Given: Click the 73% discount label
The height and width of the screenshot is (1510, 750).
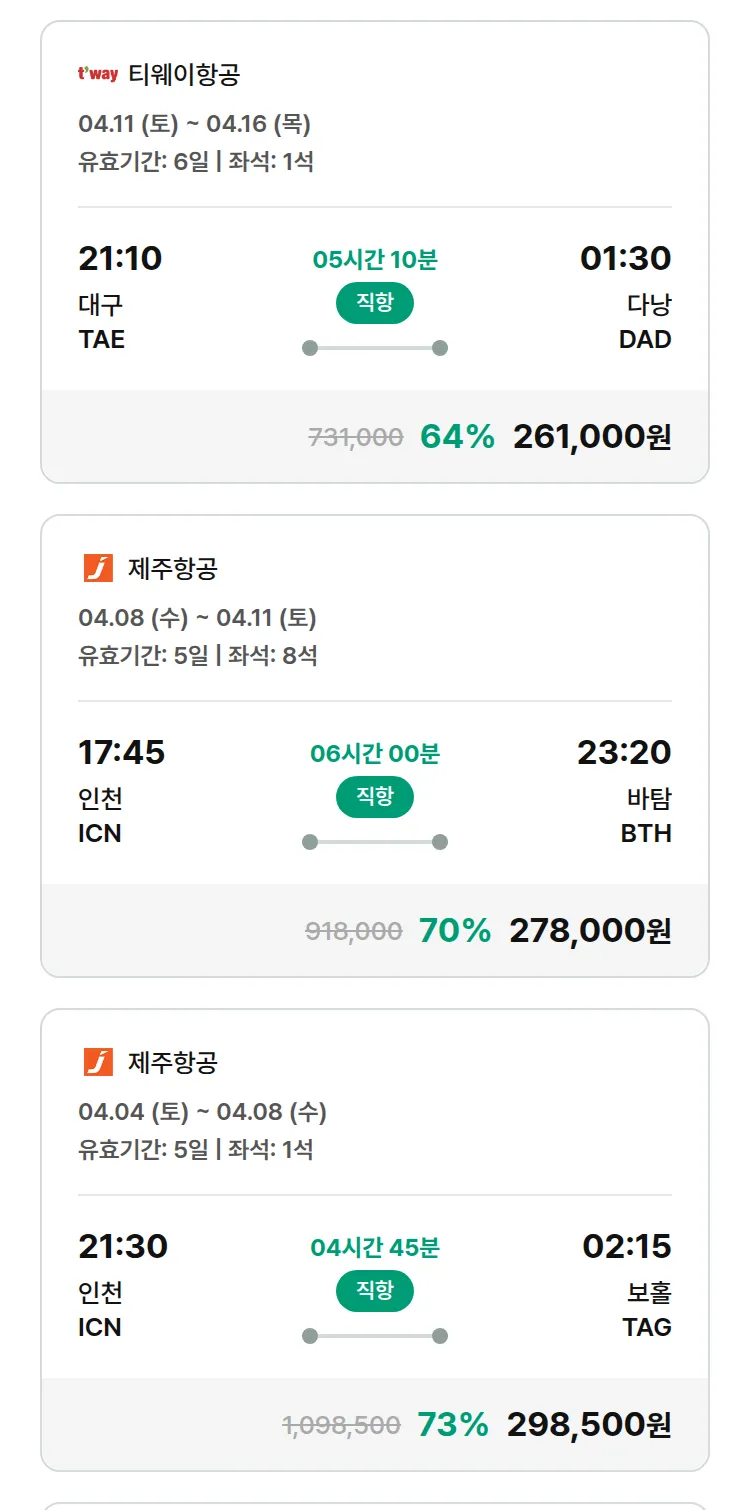Looking at the screenshot, I should (x=453, y=1425).
